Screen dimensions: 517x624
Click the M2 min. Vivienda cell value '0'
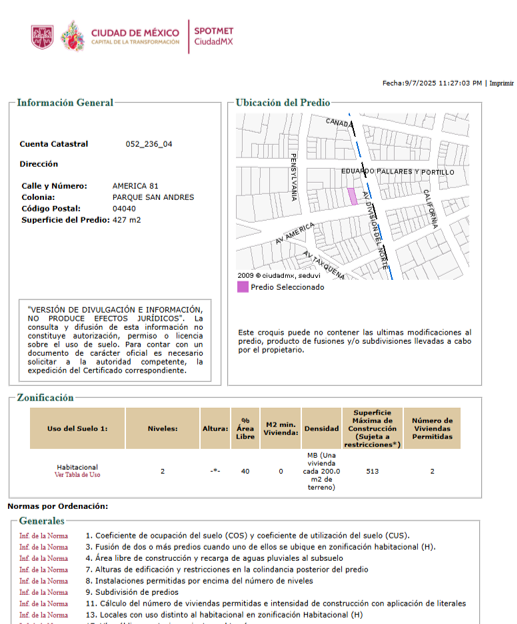(x=281, y=471)
